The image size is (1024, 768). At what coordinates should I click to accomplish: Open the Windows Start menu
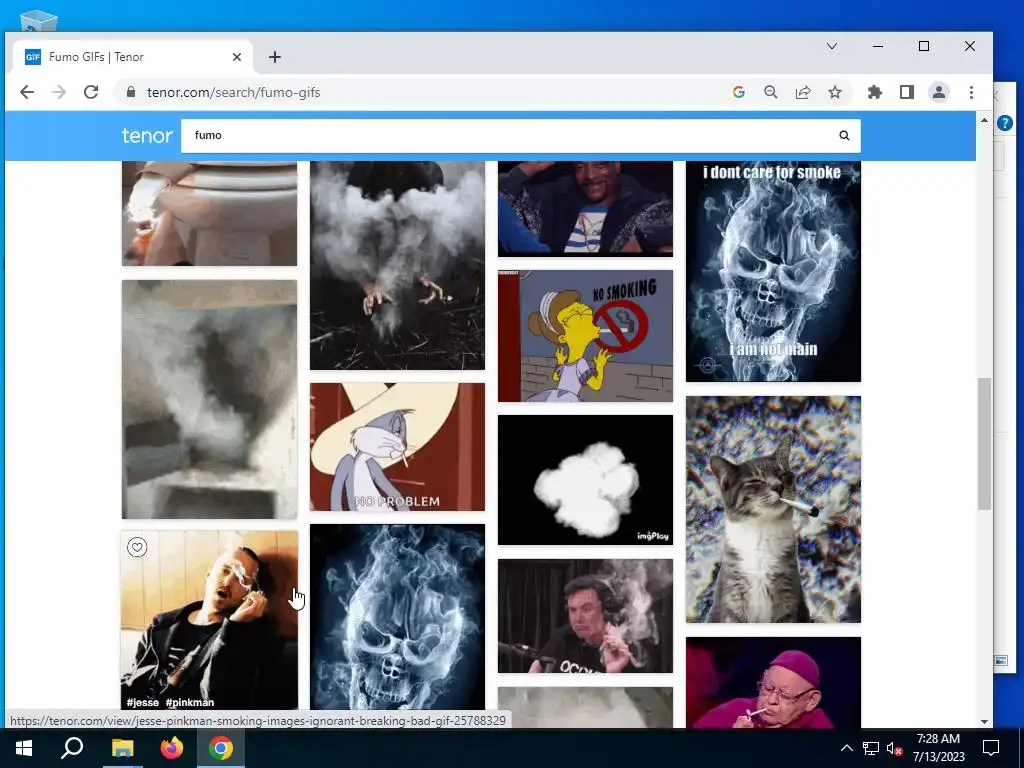tap(24, 748)
